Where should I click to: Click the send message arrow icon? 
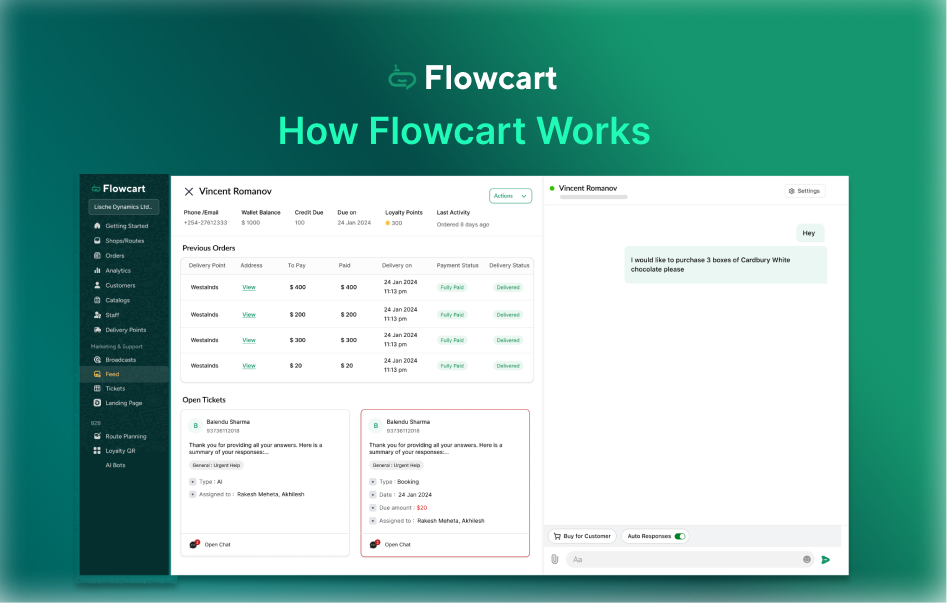pos(826,559)
